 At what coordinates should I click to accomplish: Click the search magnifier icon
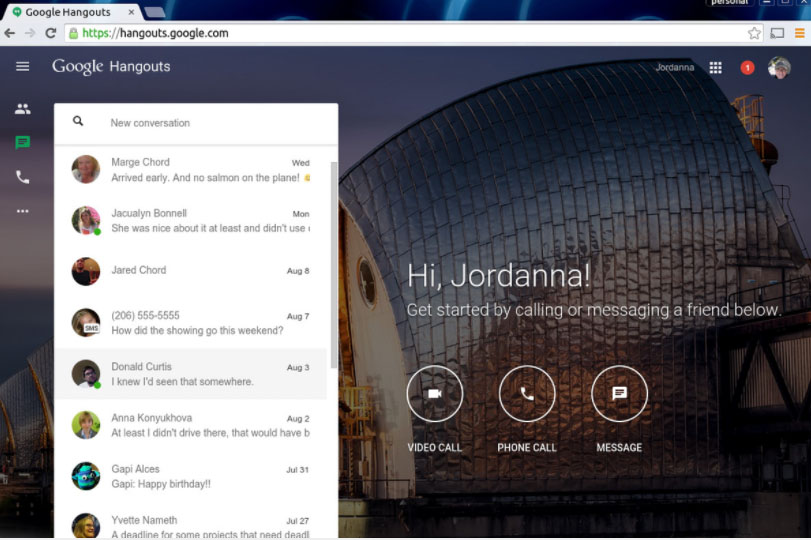[x=78, y=121]
